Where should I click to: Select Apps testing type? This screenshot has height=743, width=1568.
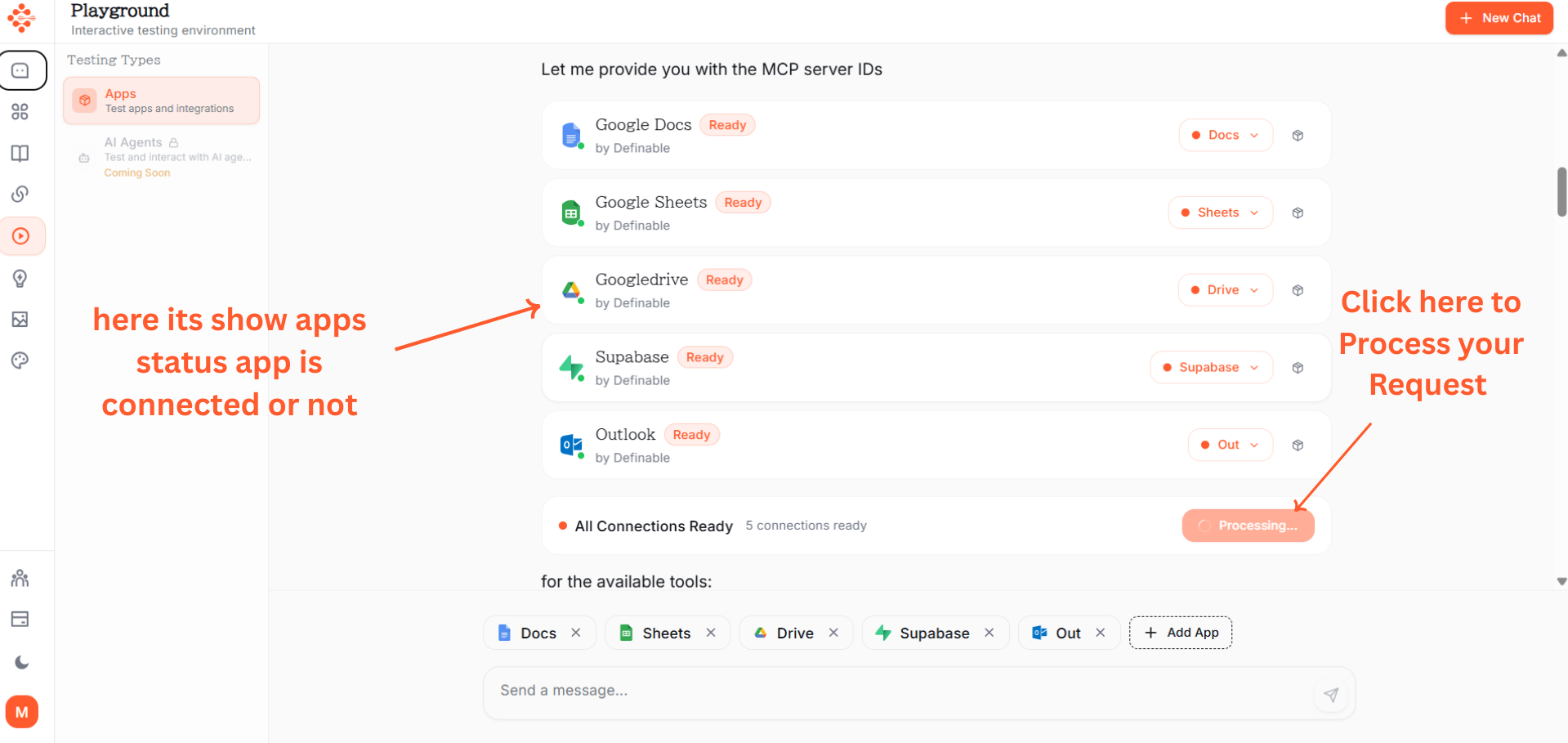[162, 101]
